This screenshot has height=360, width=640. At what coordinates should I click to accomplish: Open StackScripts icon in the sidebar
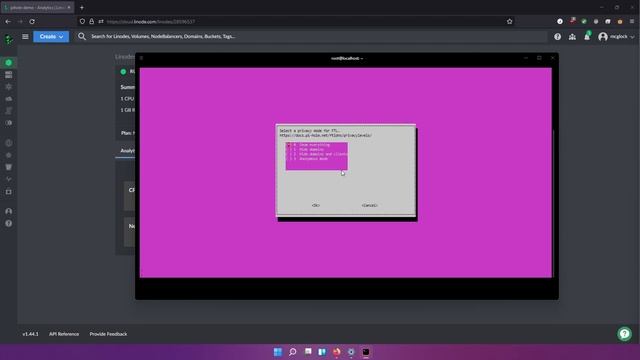pyautogui.click(x=9, y=111)
